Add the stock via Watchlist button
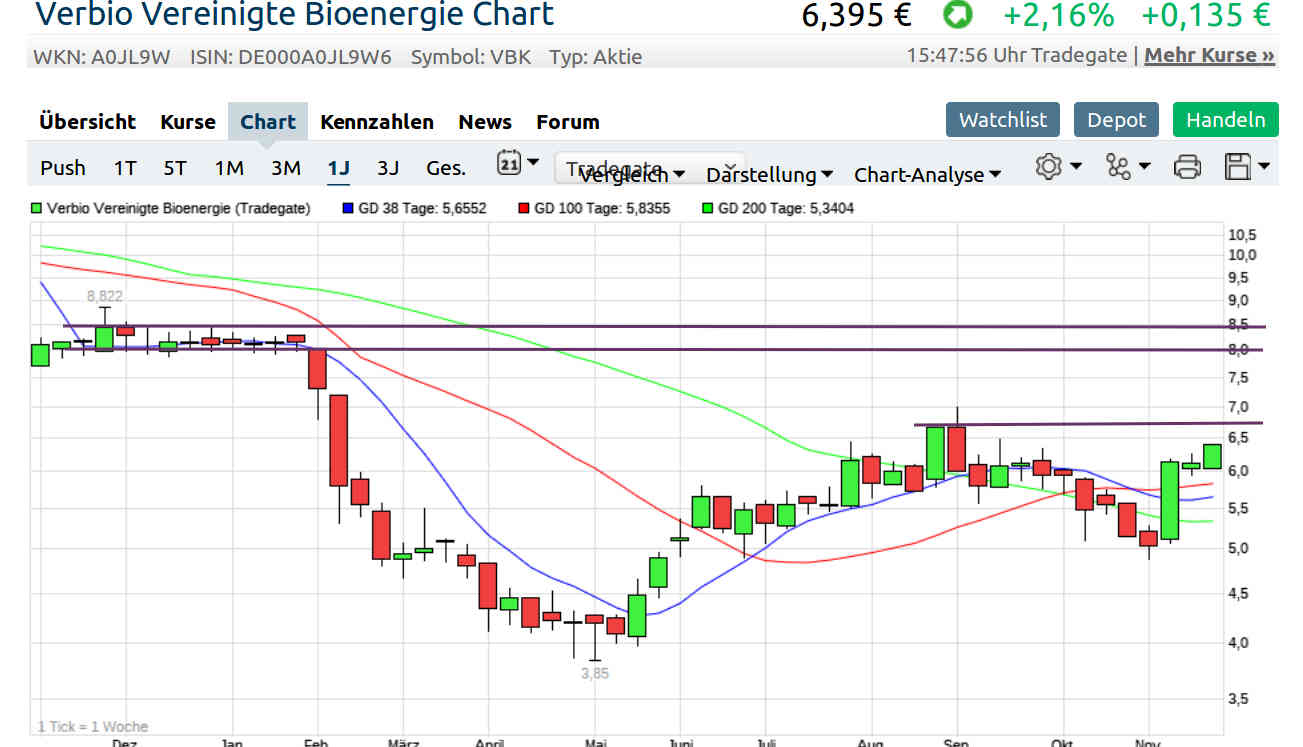 pyautogui.click(x=1003, y=120)
